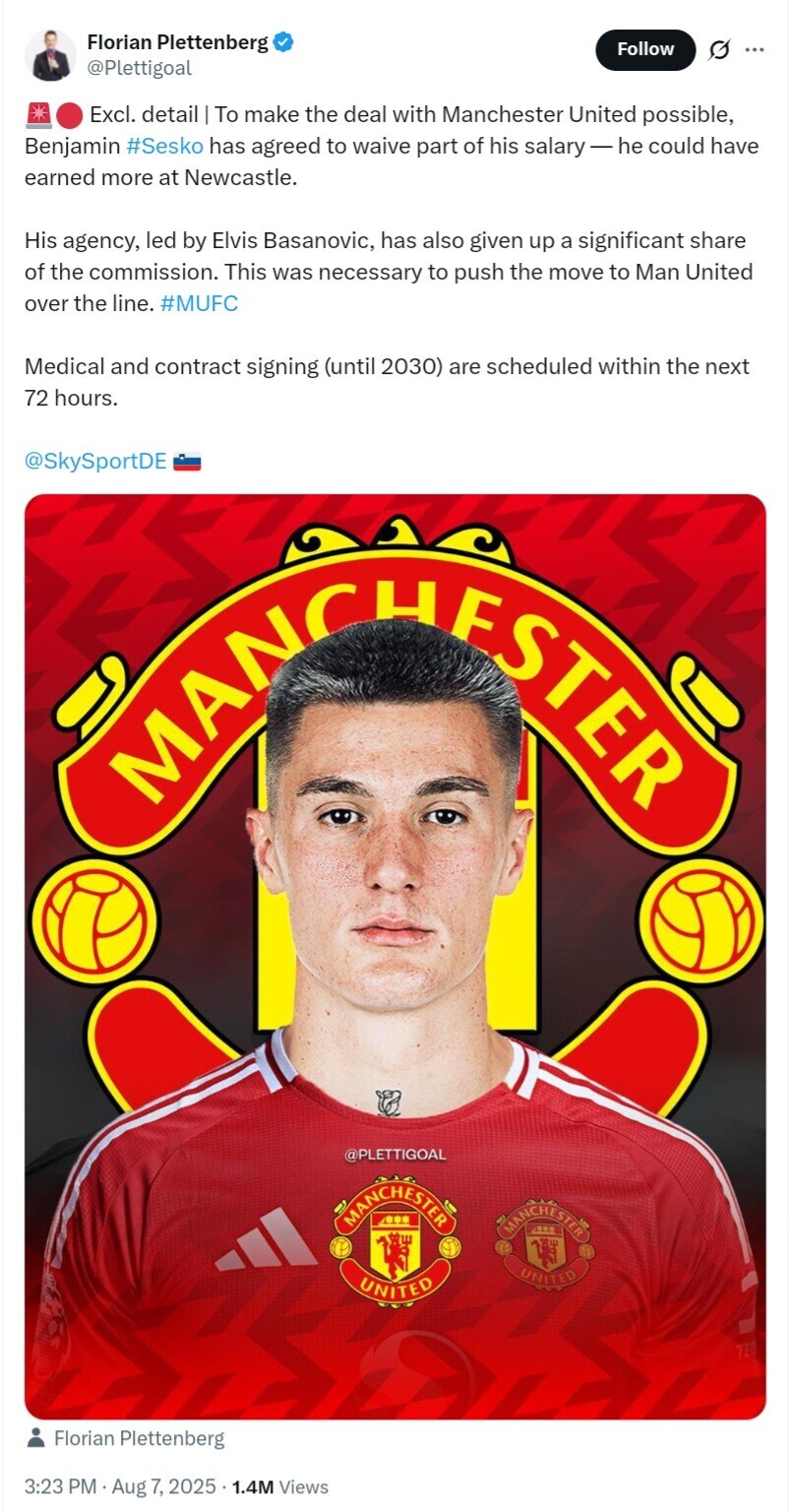Click Florian Plettenberg's profile avatar
This screenshot has height=1512, width=791.
tap(50, 55)
